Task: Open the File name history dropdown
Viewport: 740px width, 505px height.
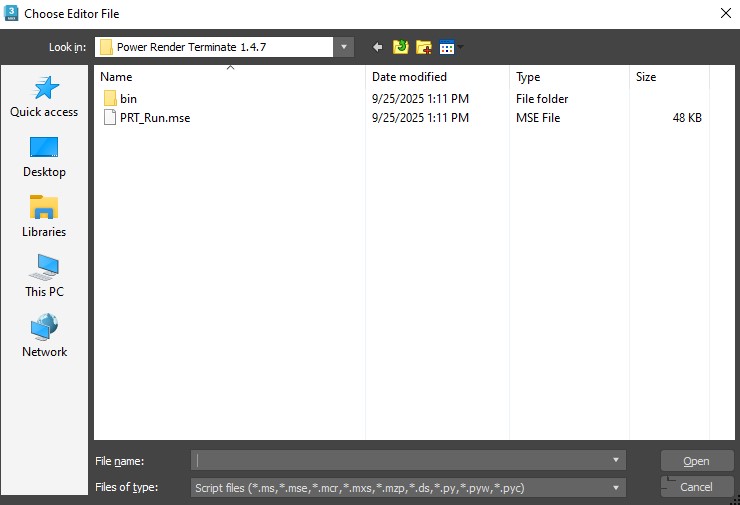Action: point(615,460)
